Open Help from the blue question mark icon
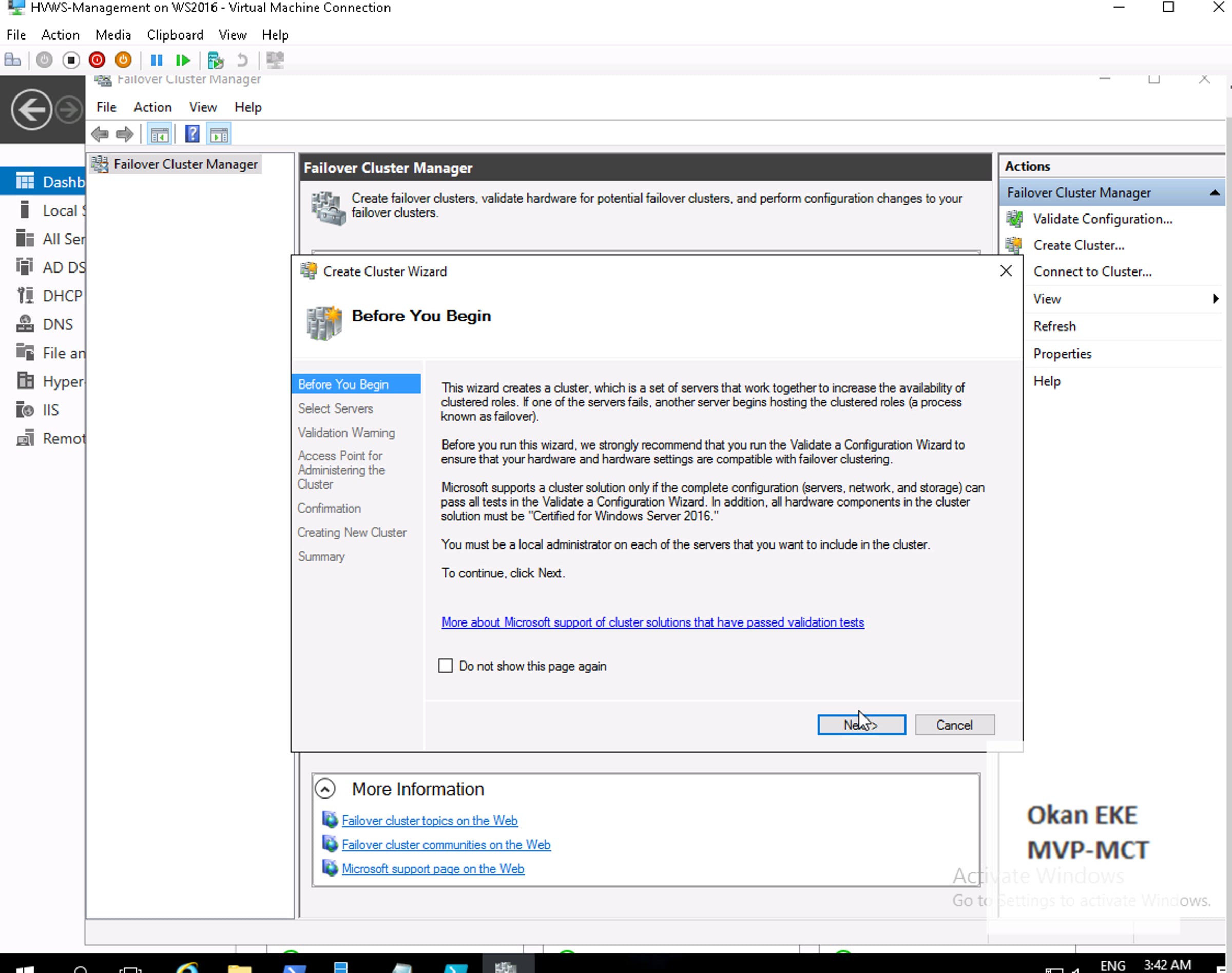Screen dimensions: 1232x973 click(192, 134)
